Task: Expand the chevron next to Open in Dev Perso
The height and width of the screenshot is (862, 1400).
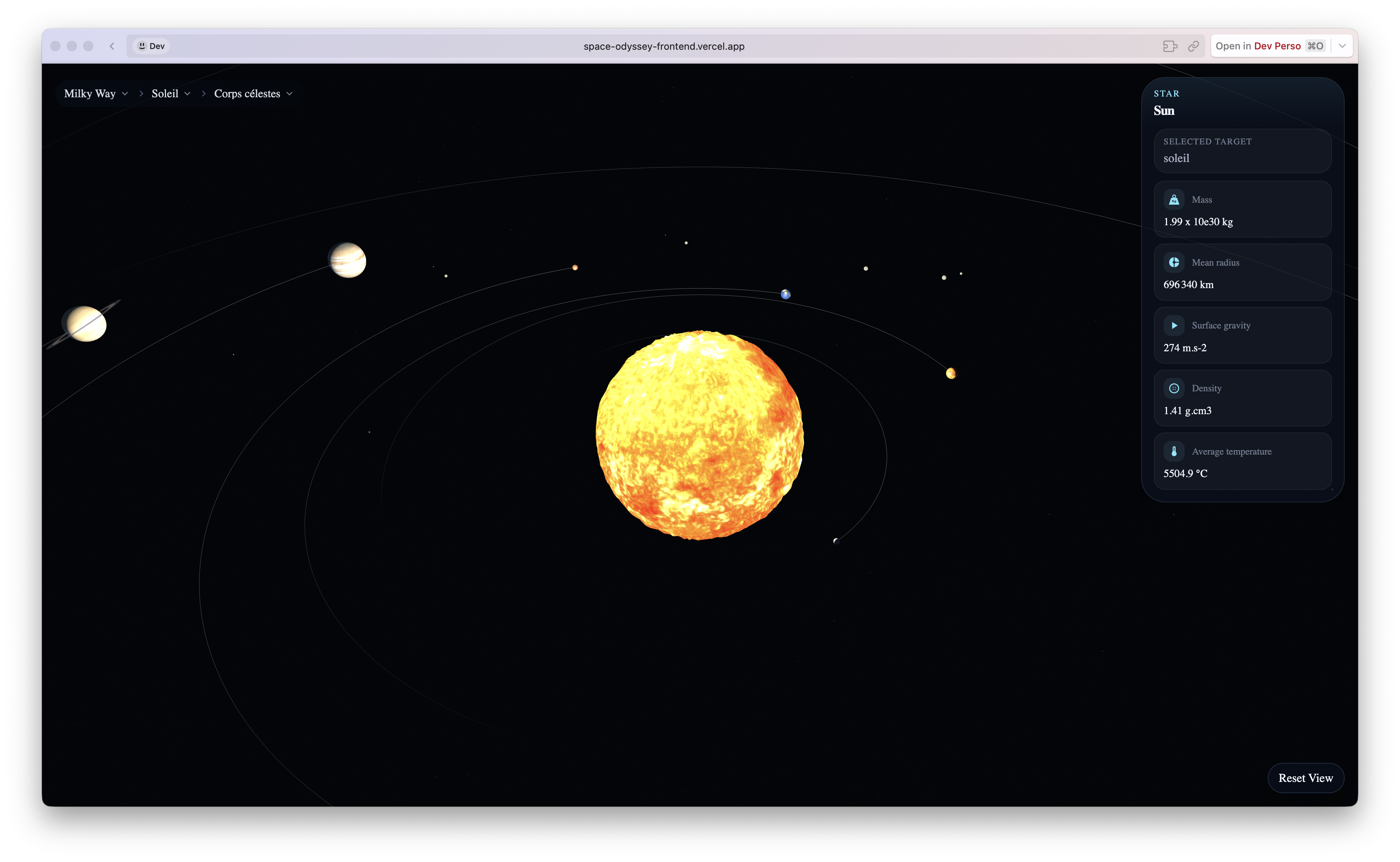Action: click(x=1342, y=46)
